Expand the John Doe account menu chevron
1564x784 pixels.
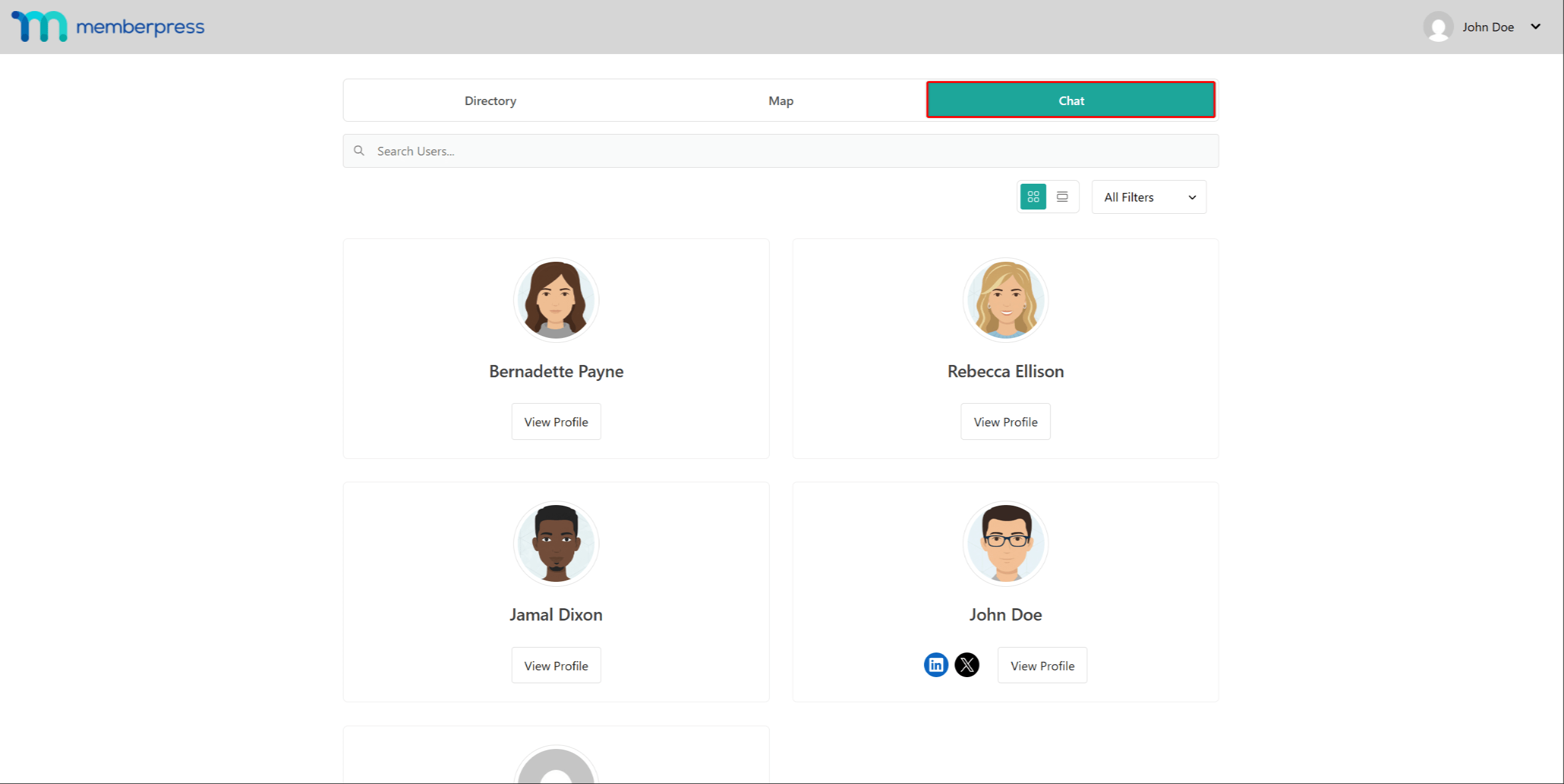1536,26
